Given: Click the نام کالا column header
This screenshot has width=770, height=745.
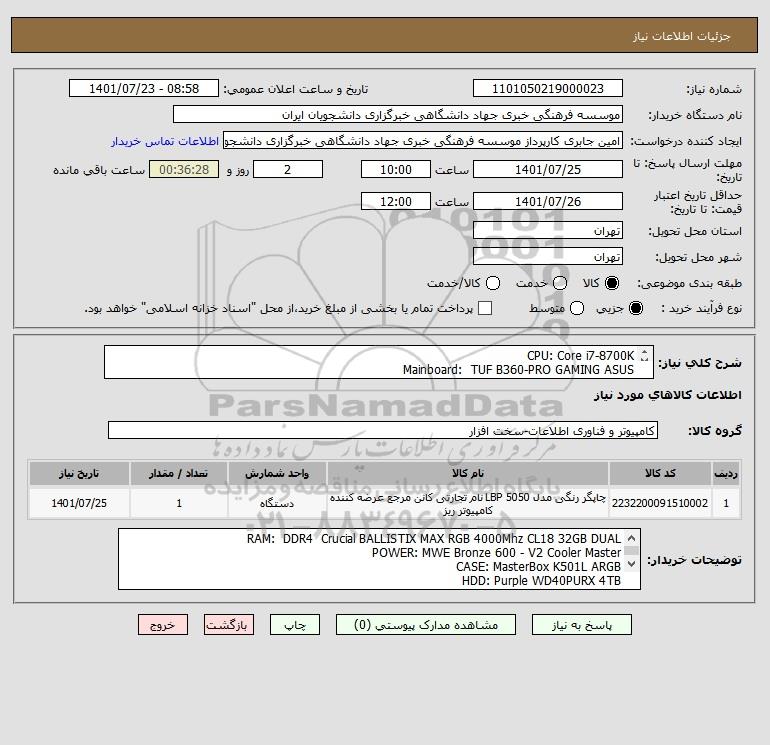Looking at the screenshot, I should pos(468,473).
